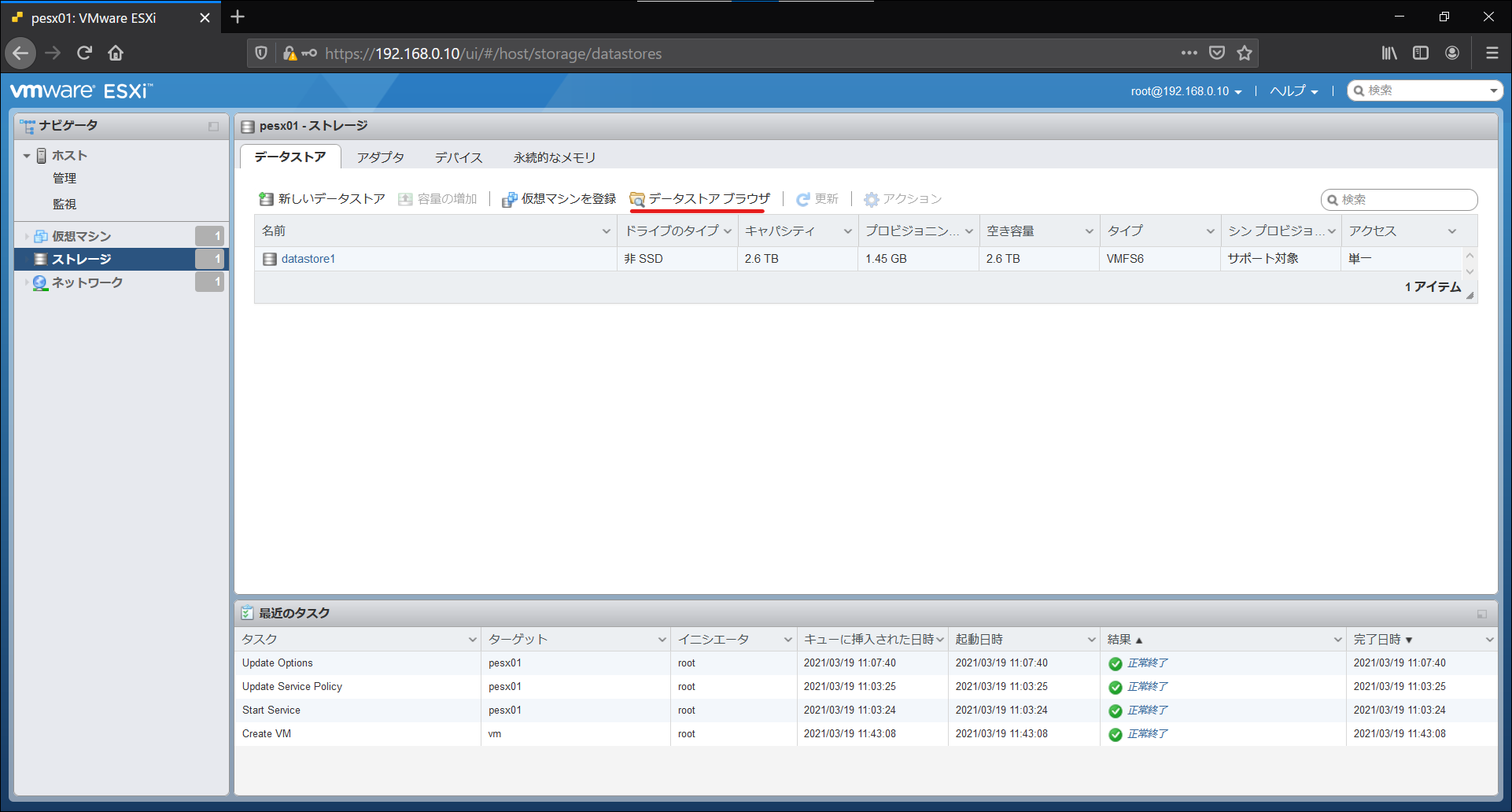The height and width of the screenshot is (812, 1512).
Task: Click the Update Service Policy task row
Action: coord(865,687)
